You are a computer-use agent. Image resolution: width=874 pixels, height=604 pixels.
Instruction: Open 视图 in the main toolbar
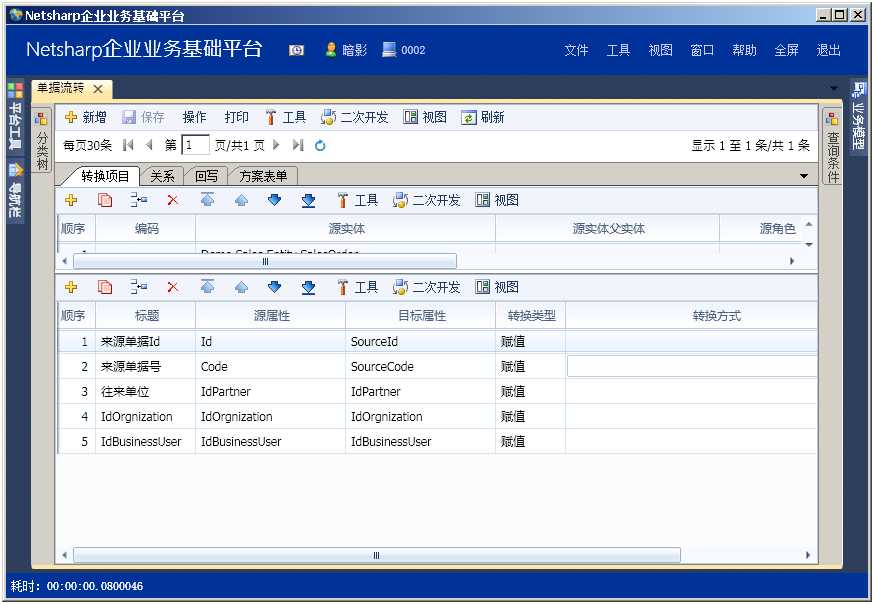click(425, 117)
